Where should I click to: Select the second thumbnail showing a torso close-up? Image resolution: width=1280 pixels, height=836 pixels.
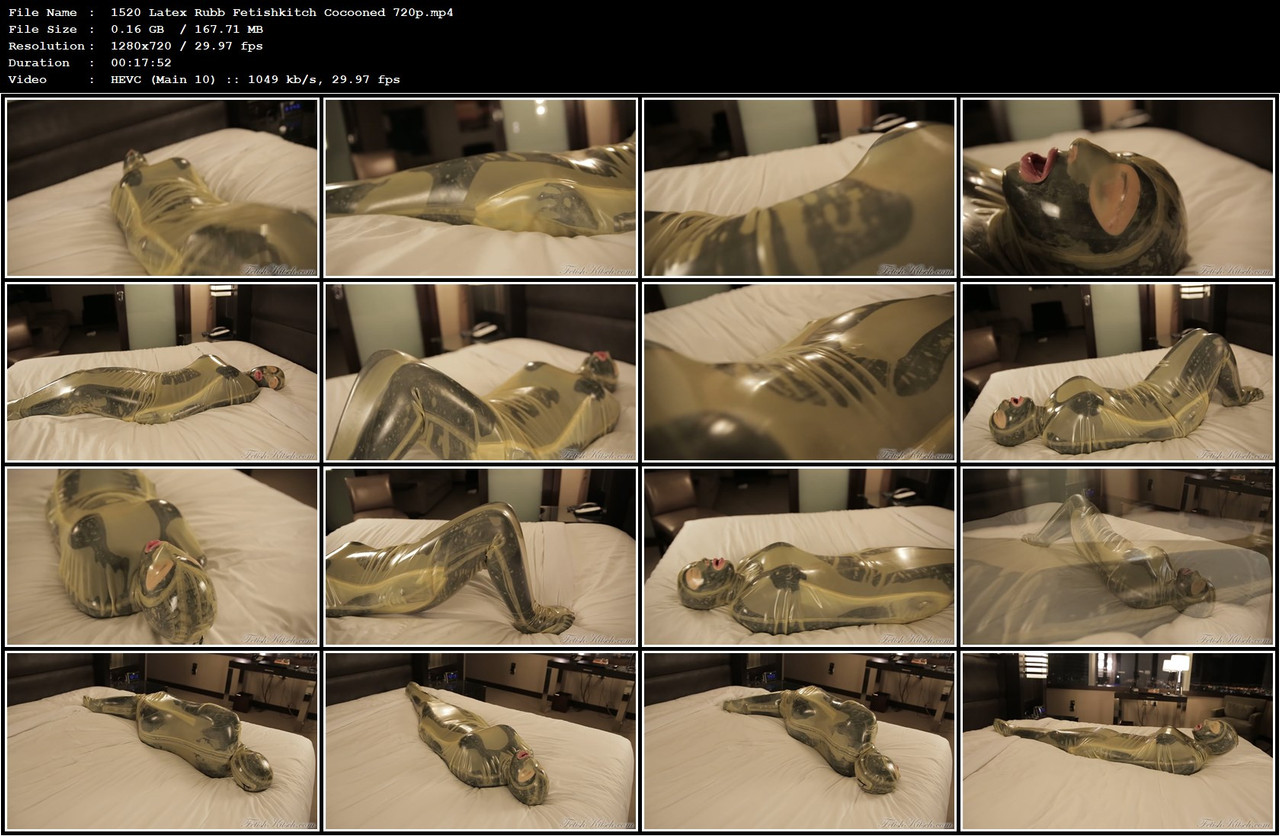point(481,187)
